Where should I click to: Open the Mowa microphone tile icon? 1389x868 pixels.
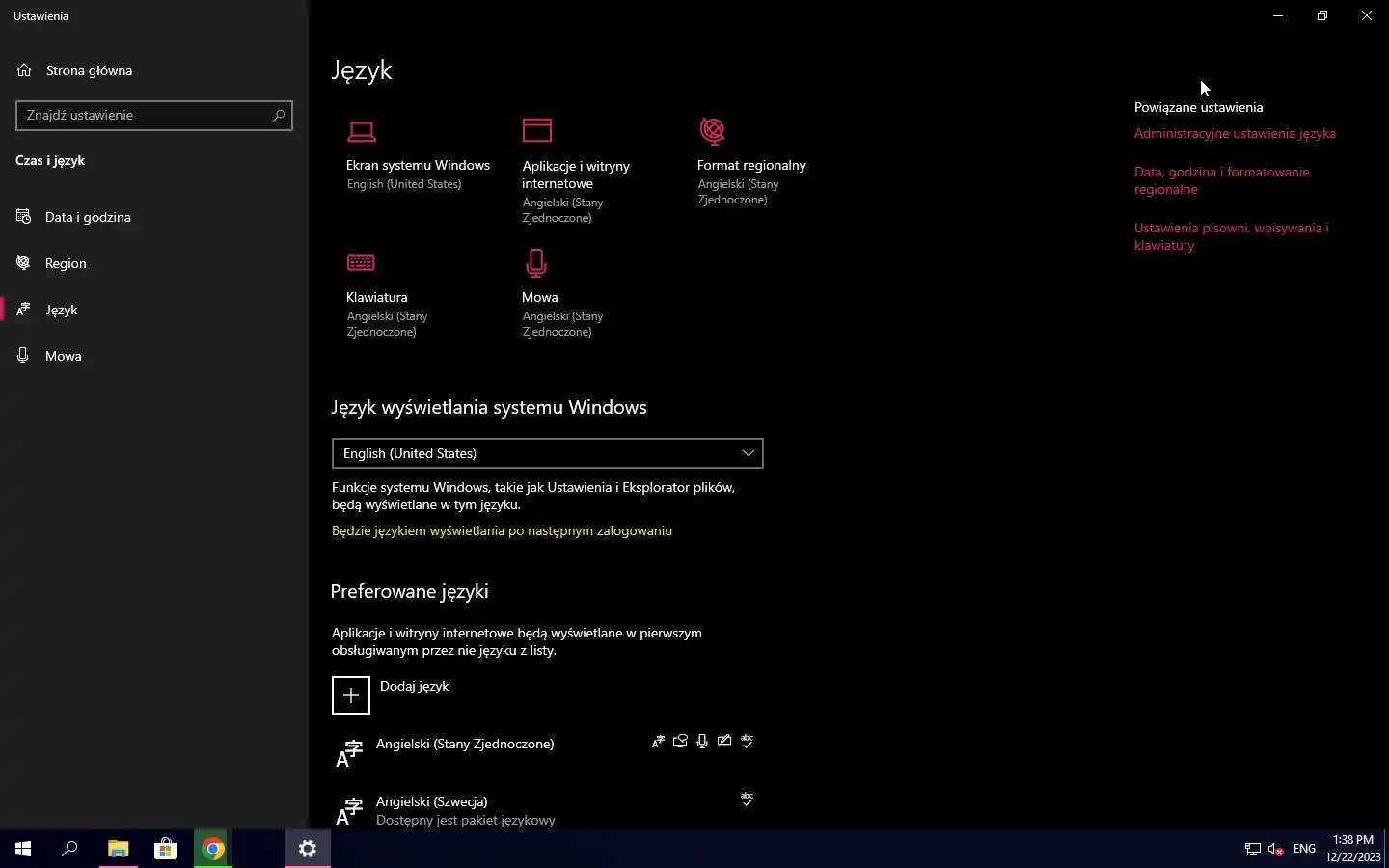pos(536,262)
